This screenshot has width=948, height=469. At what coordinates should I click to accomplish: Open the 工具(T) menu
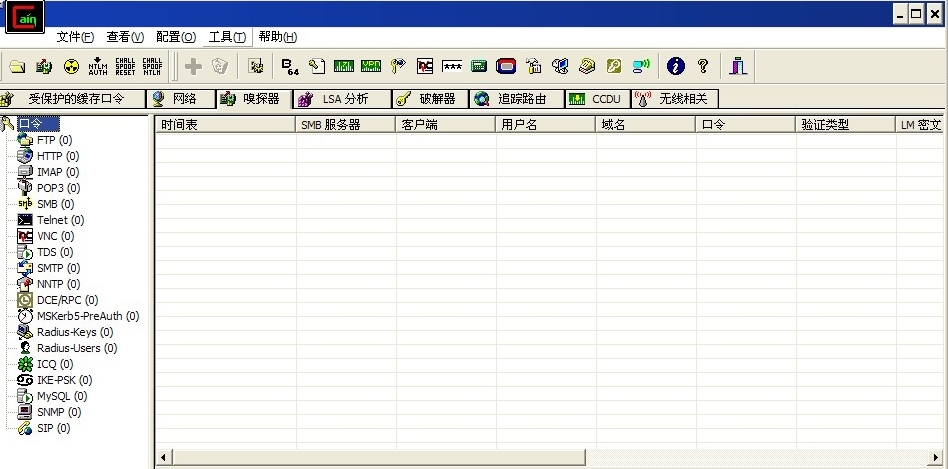pos(227,37)
